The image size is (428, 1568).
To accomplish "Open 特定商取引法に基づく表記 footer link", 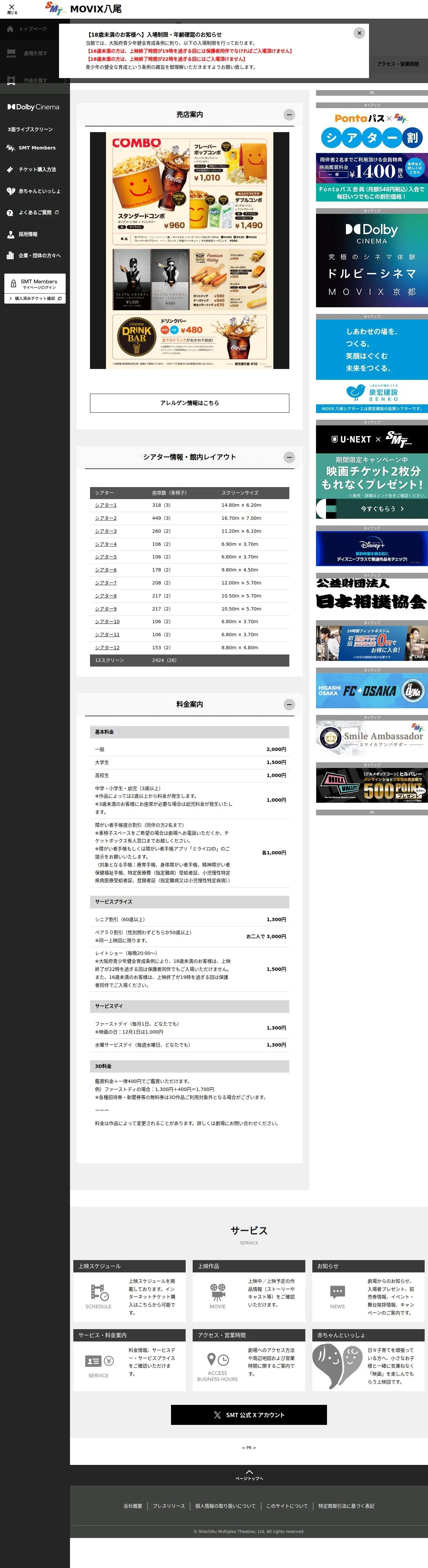I will pyautogui.click(x=347, y=1506).
